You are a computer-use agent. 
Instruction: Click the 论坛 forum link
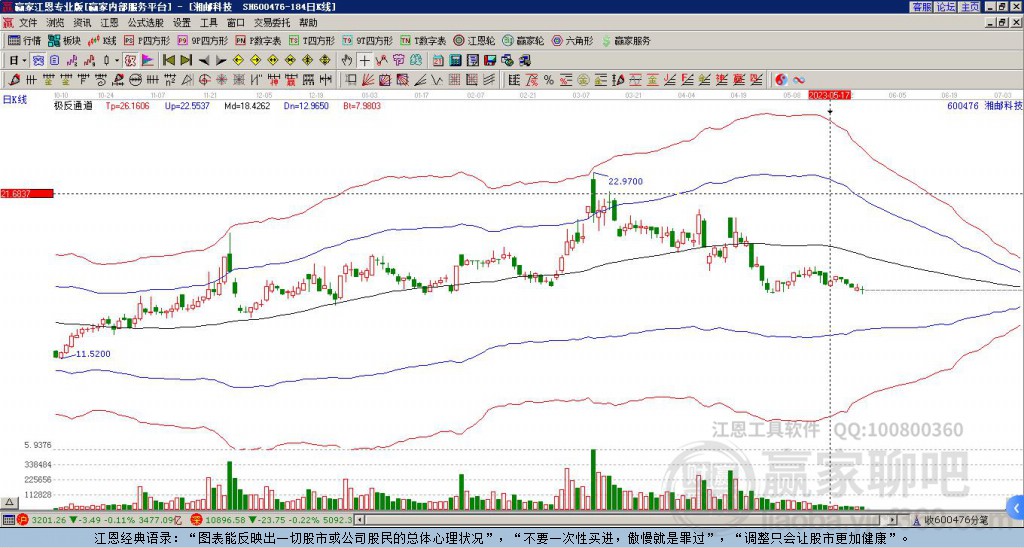pos(946,7)
